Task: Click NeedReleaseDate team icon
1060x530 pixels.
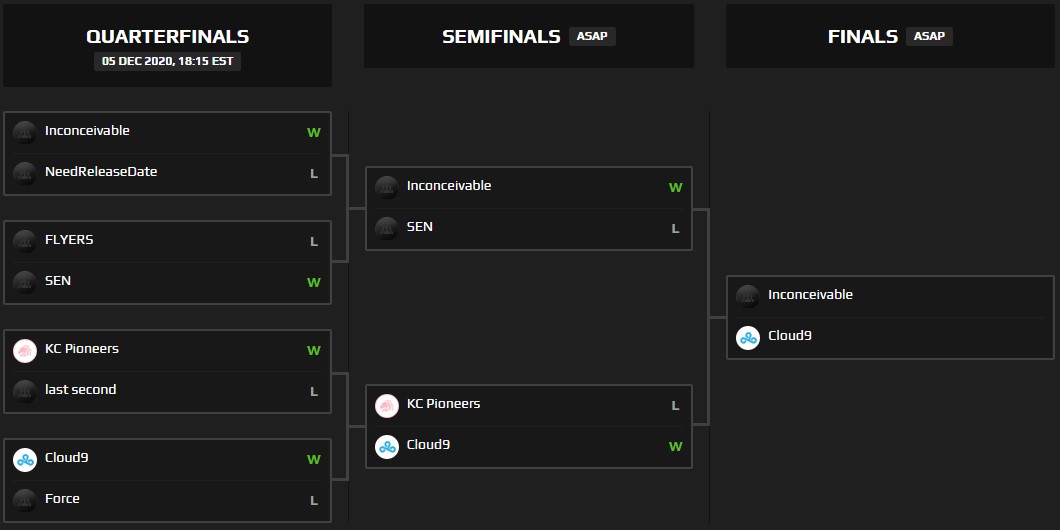Action: tap(25, 174)
